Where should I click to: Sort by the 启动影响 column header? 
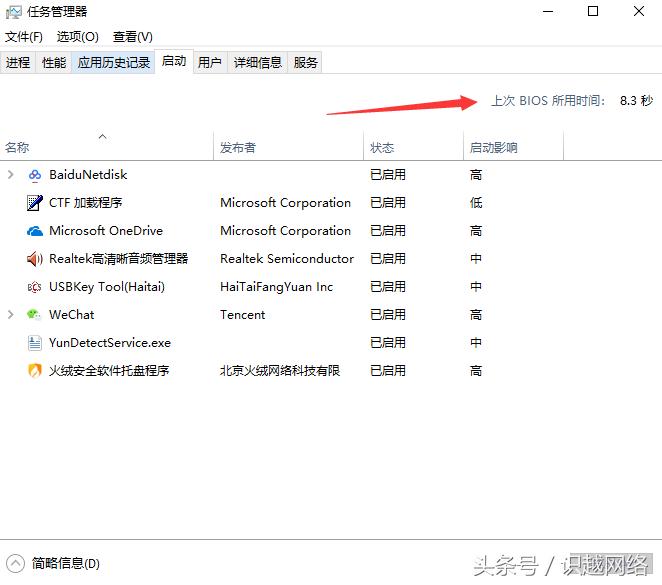(x=513, y=146)
